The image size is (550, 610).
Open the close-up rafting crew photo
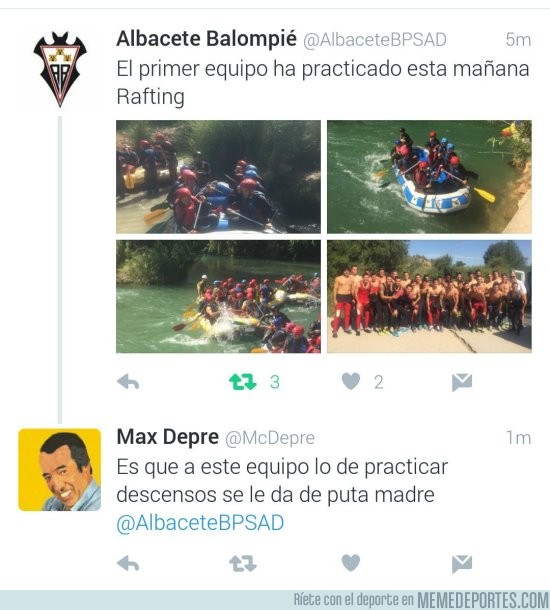coord(219,177)
